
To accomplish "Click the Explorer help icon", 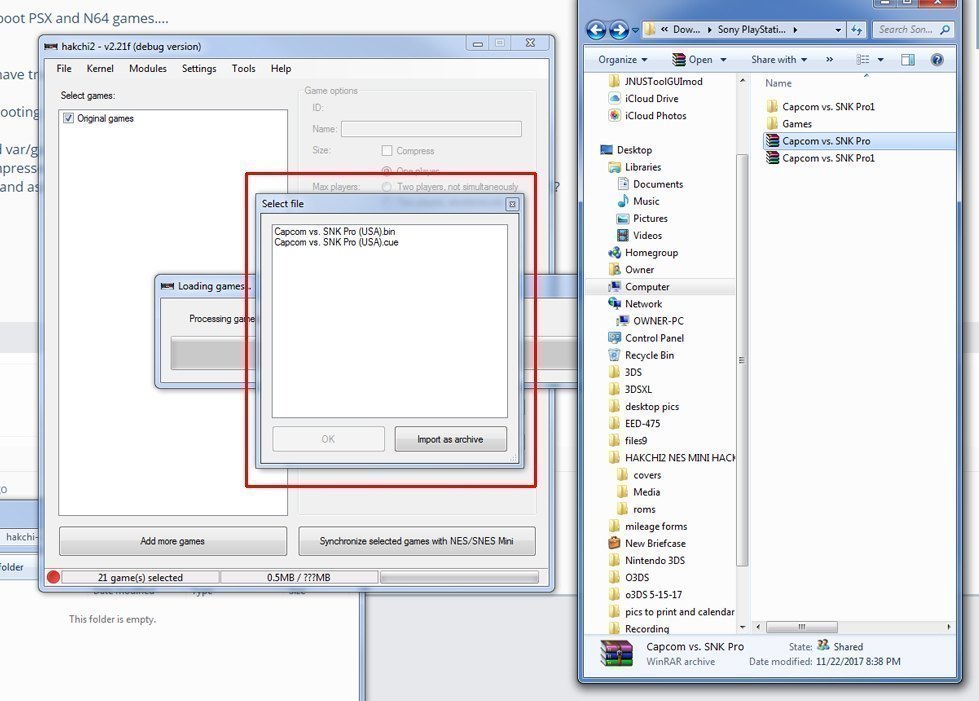I will 937,60.
